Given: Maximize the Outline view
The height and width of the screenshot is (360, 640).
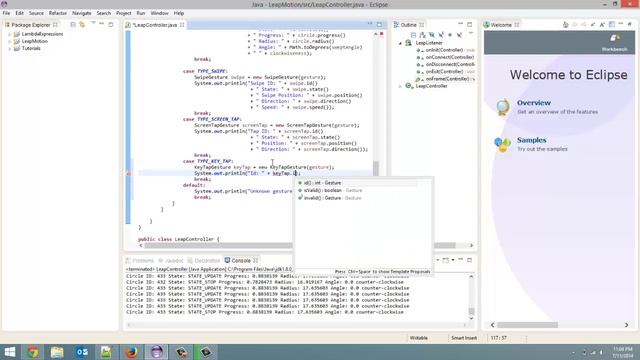Looking at the screenshot, I should pyautogui.click(x=469, y=24).
